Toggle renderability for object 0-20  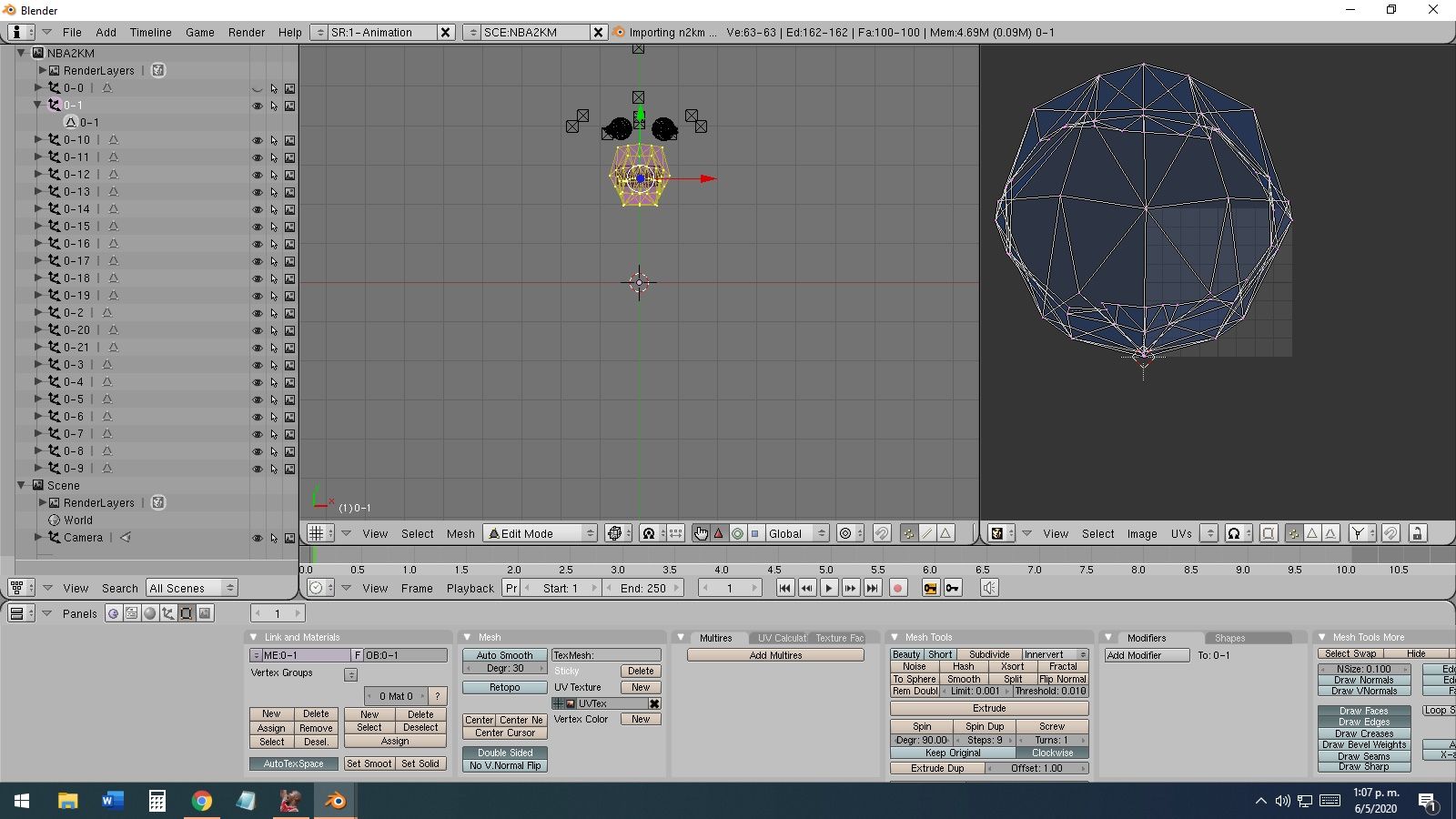pos(289,330)
